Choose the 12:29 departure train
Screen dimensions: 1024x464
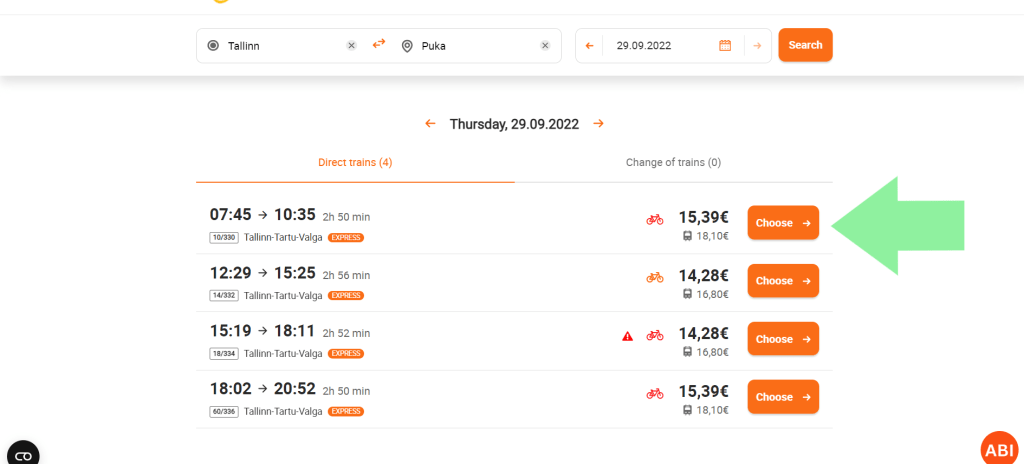pos(783,281)
